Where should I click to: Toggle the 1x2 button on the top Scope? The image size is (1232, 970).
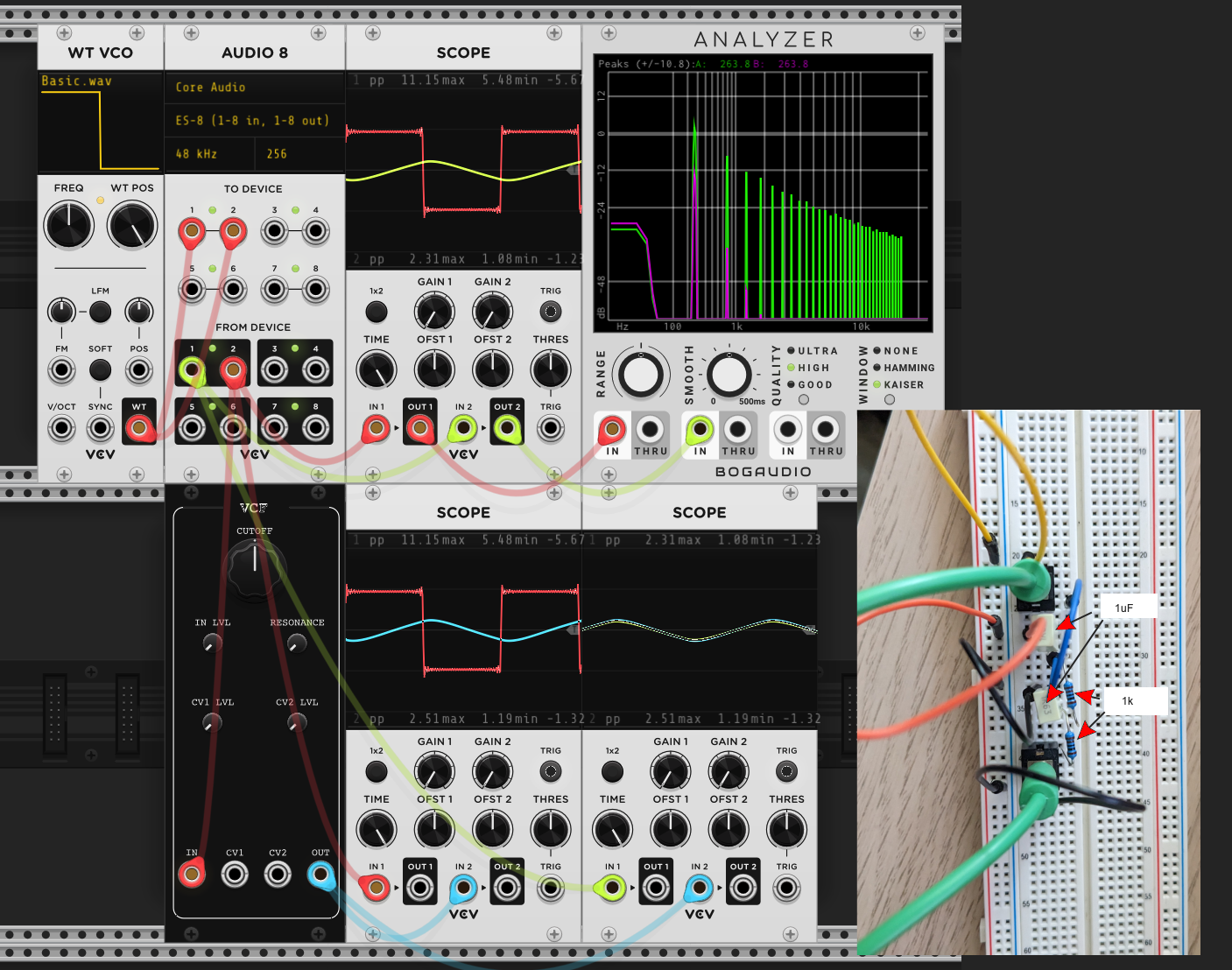(x=376, y=311)
